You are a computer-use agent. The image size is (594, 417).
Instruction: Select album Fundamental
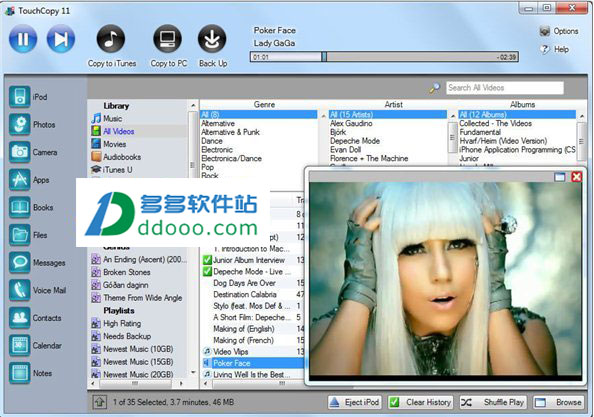pyautogui.click(x=480, y=132)
